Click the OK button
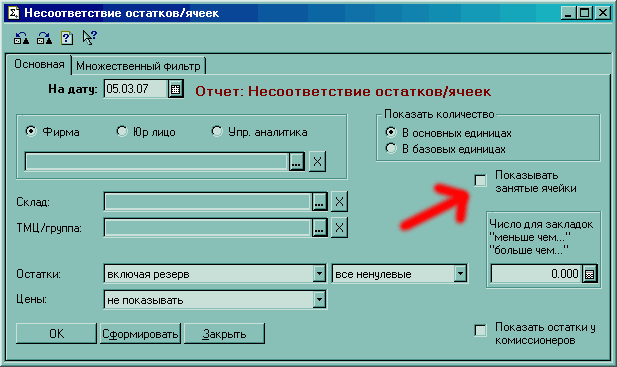617x367 pixels. click(56, 334)
